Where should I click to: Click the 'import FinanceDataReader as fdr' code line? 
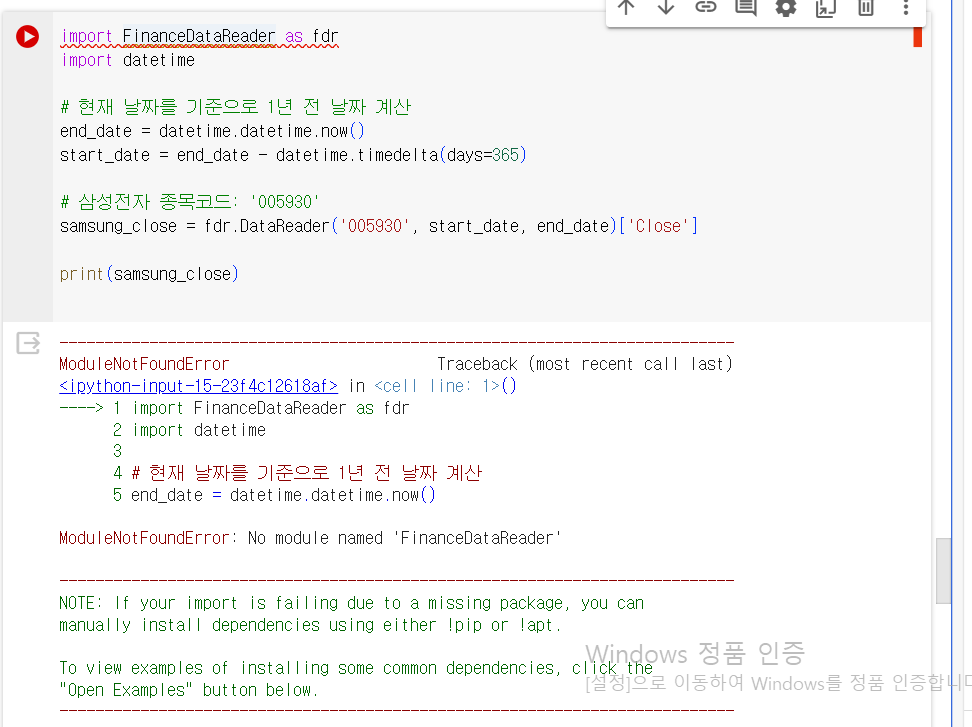tap(200, 37)
